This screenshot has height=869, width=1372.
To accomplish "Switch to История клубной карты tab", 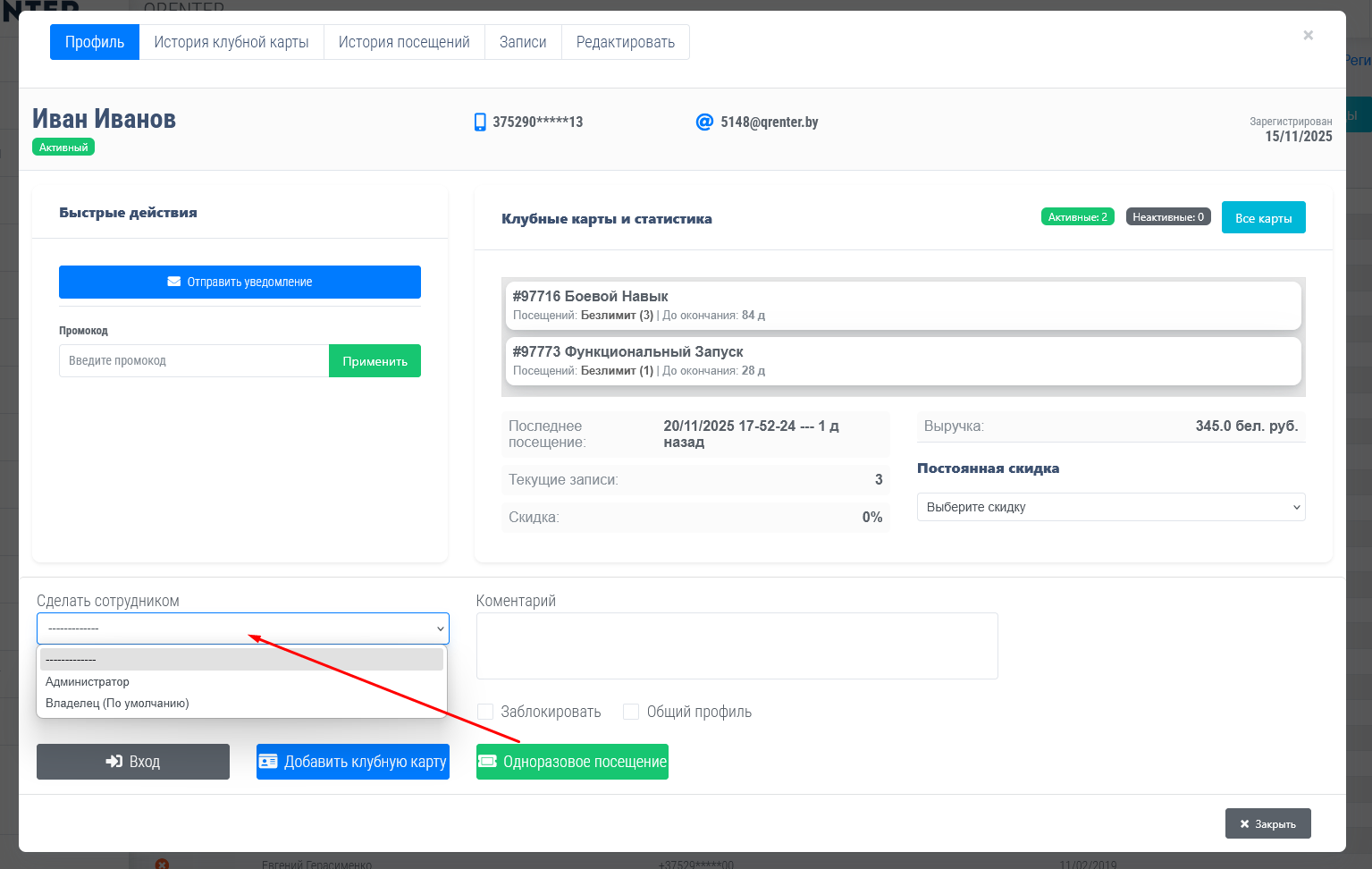I will tap(231, 42).
